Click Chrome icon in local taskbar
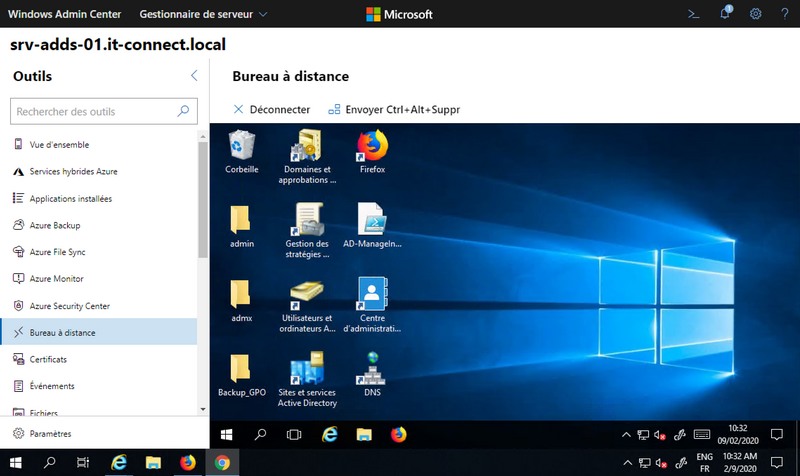Image resolution: width=800 pixels, height=476 pixels. [x=222, y=462]
